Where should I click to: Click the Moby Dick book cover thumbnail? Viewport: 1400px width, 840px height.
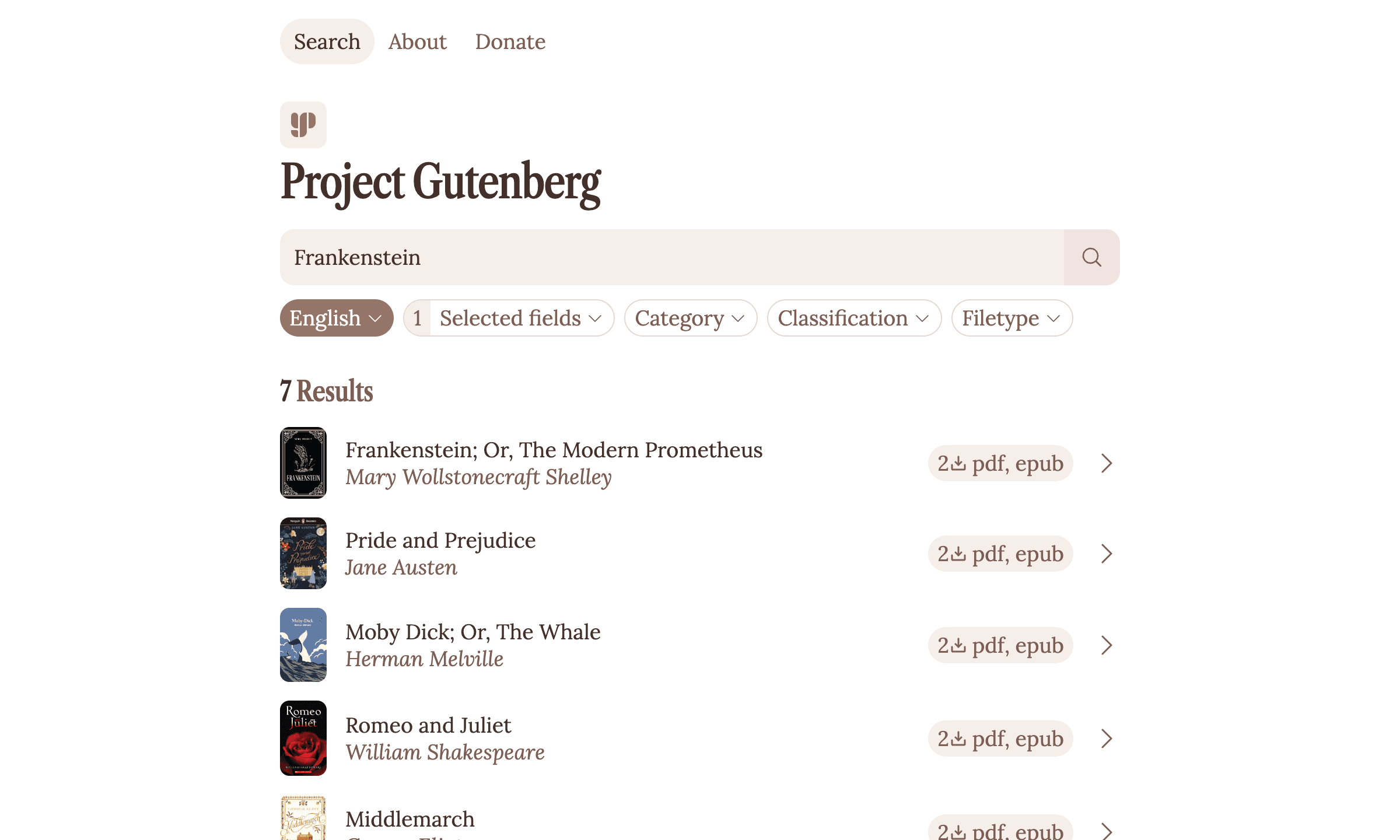click(303, 644)
